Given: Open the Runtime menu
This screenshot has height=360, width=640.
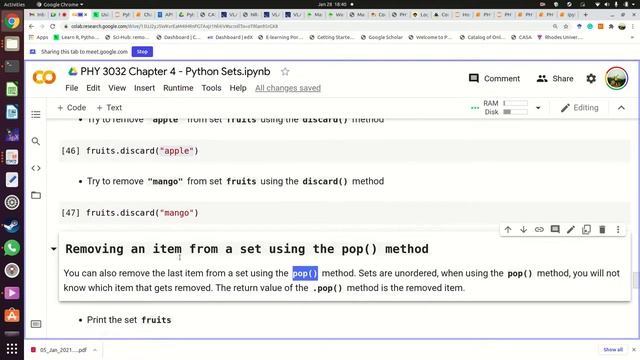Looking at the screenshot, I should point(178,88).
